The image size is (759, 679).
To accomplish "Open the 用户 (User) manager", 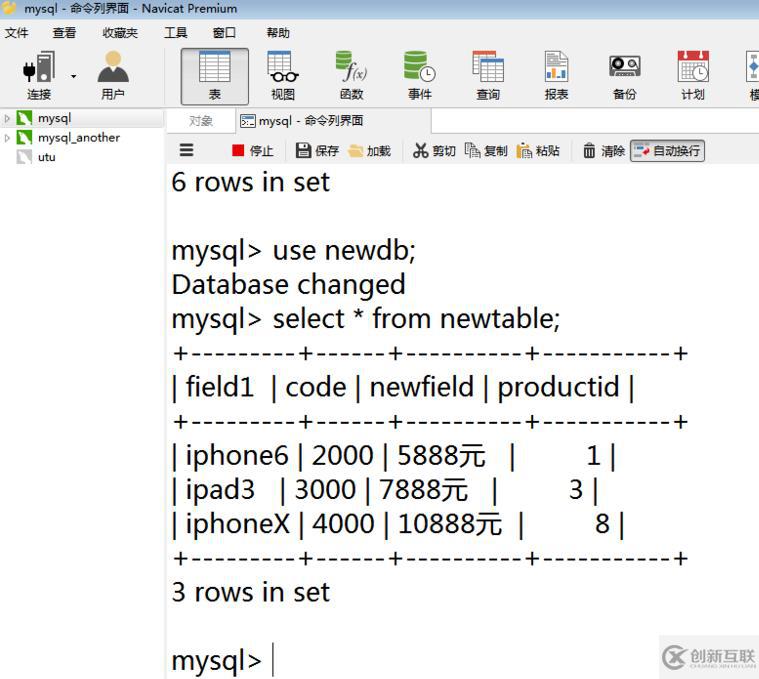I will point(113,75).
